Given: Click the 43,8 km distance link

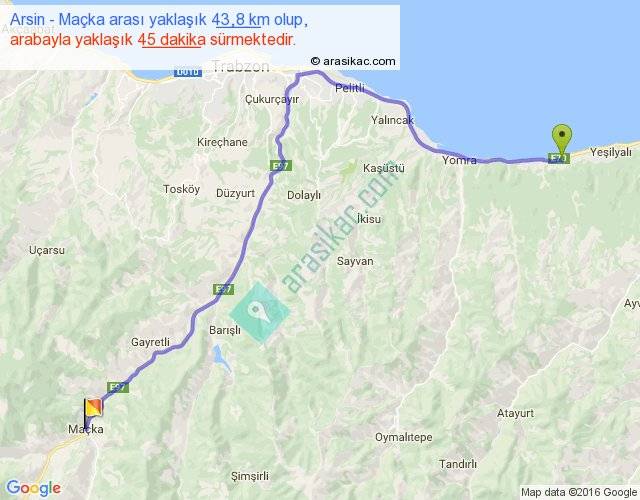Looking at the screenshot, I should pos(237,20).
